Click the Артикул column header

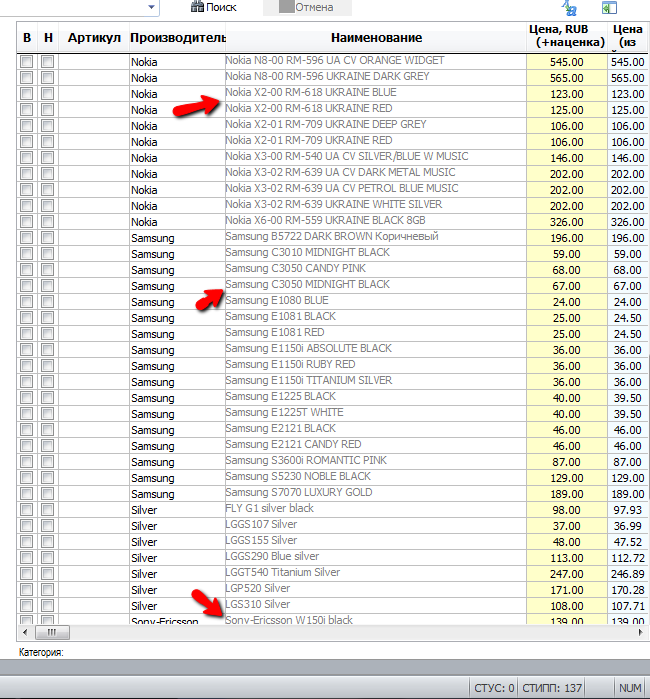94,37
